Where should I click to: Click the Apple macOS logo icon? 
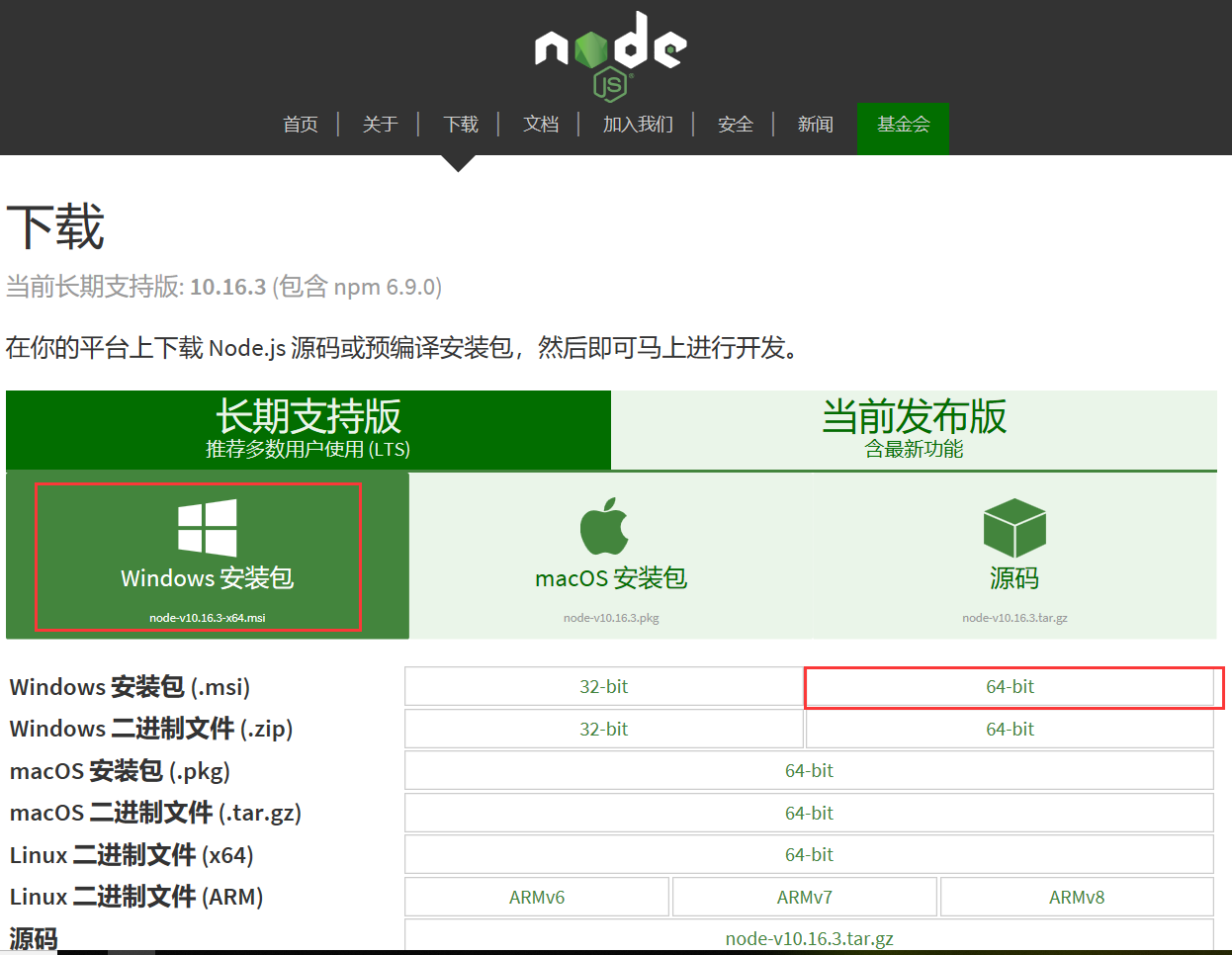coord(605,526)
